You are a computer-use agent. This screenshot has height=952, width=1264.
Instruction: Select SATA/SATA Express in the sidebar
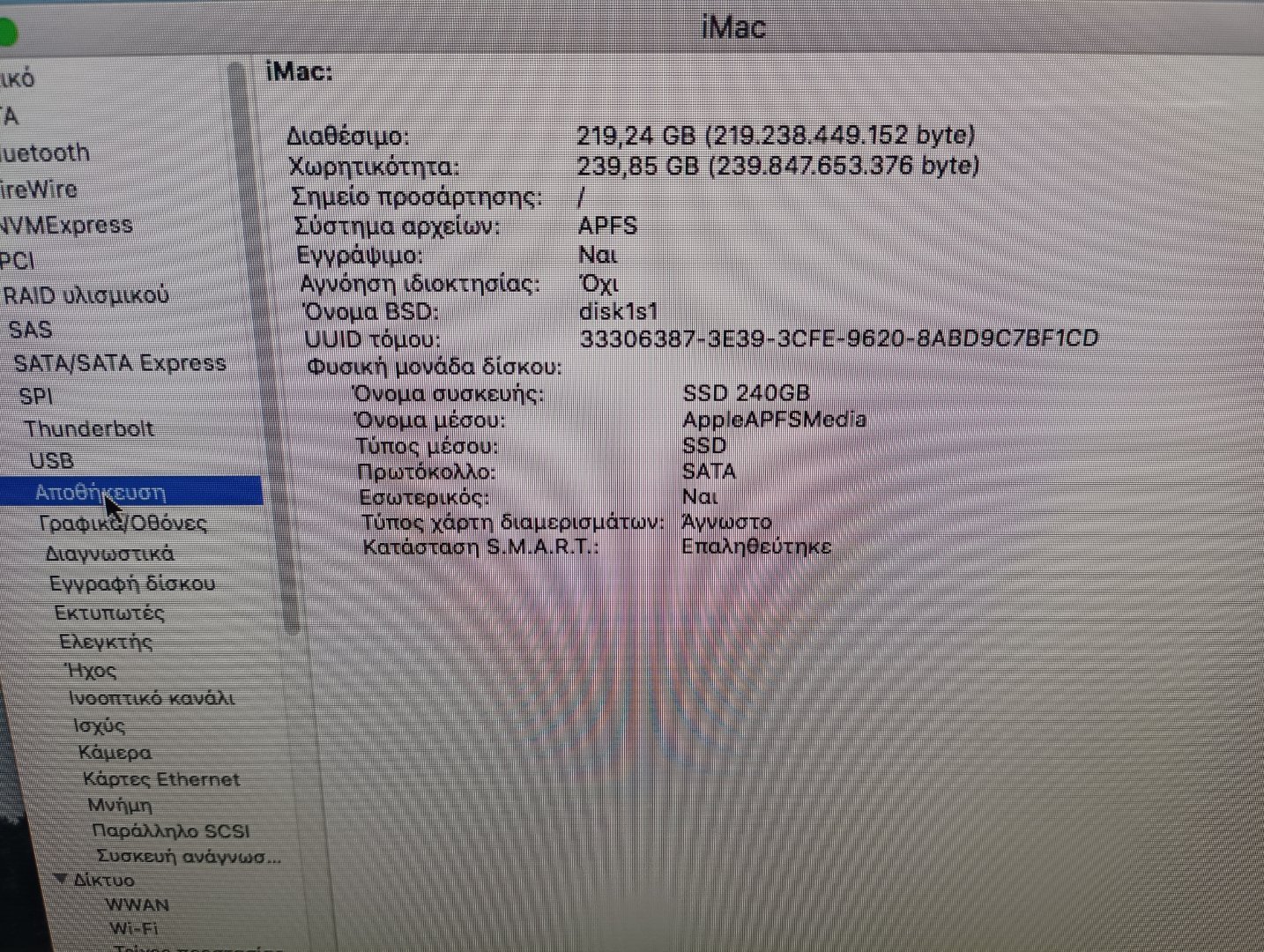120,363
